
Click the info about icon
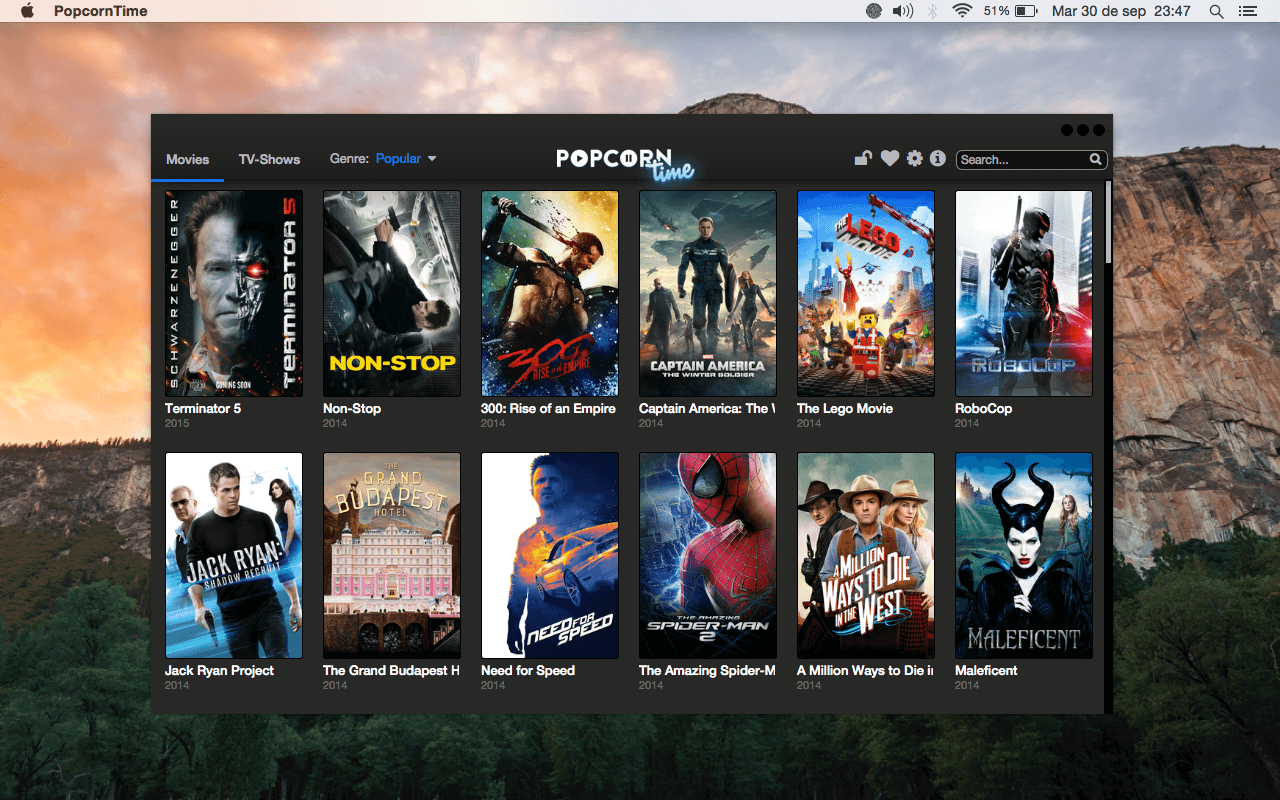[x=937, y=158]
